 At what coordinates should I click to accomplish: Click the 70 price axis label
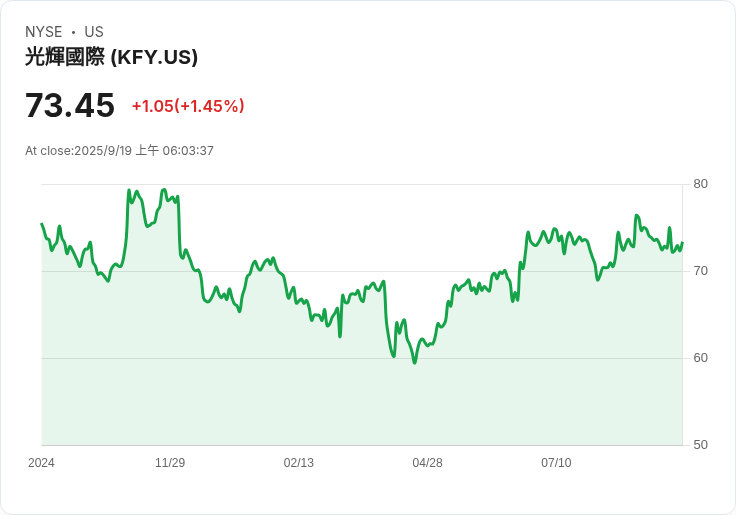[x=700, y=271]
